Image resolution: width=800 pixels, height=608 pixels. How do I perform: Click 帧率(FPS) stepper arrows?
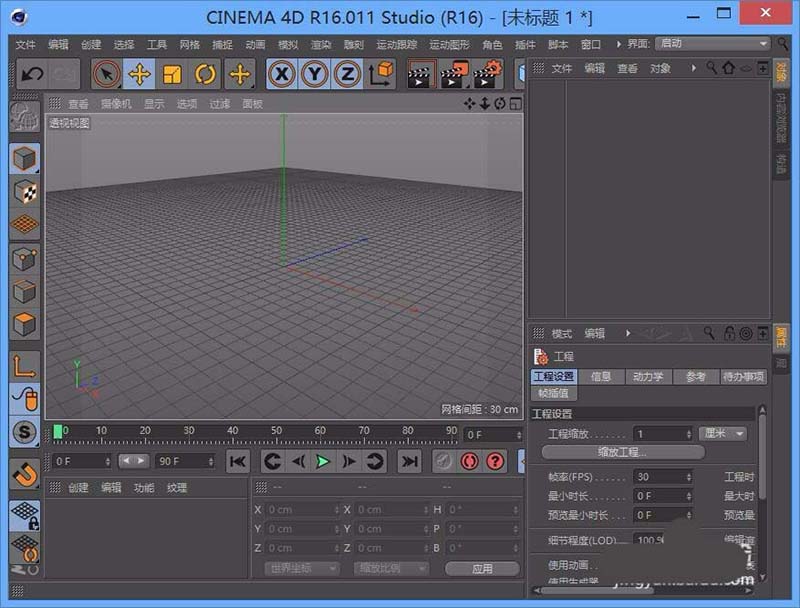click(x=689, y=477)
